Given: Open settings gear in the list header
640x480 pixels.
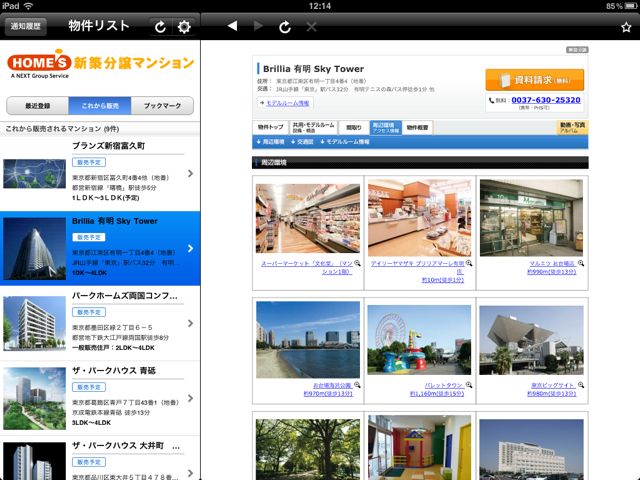Looking at the screenshot, I should click(184, 27).
